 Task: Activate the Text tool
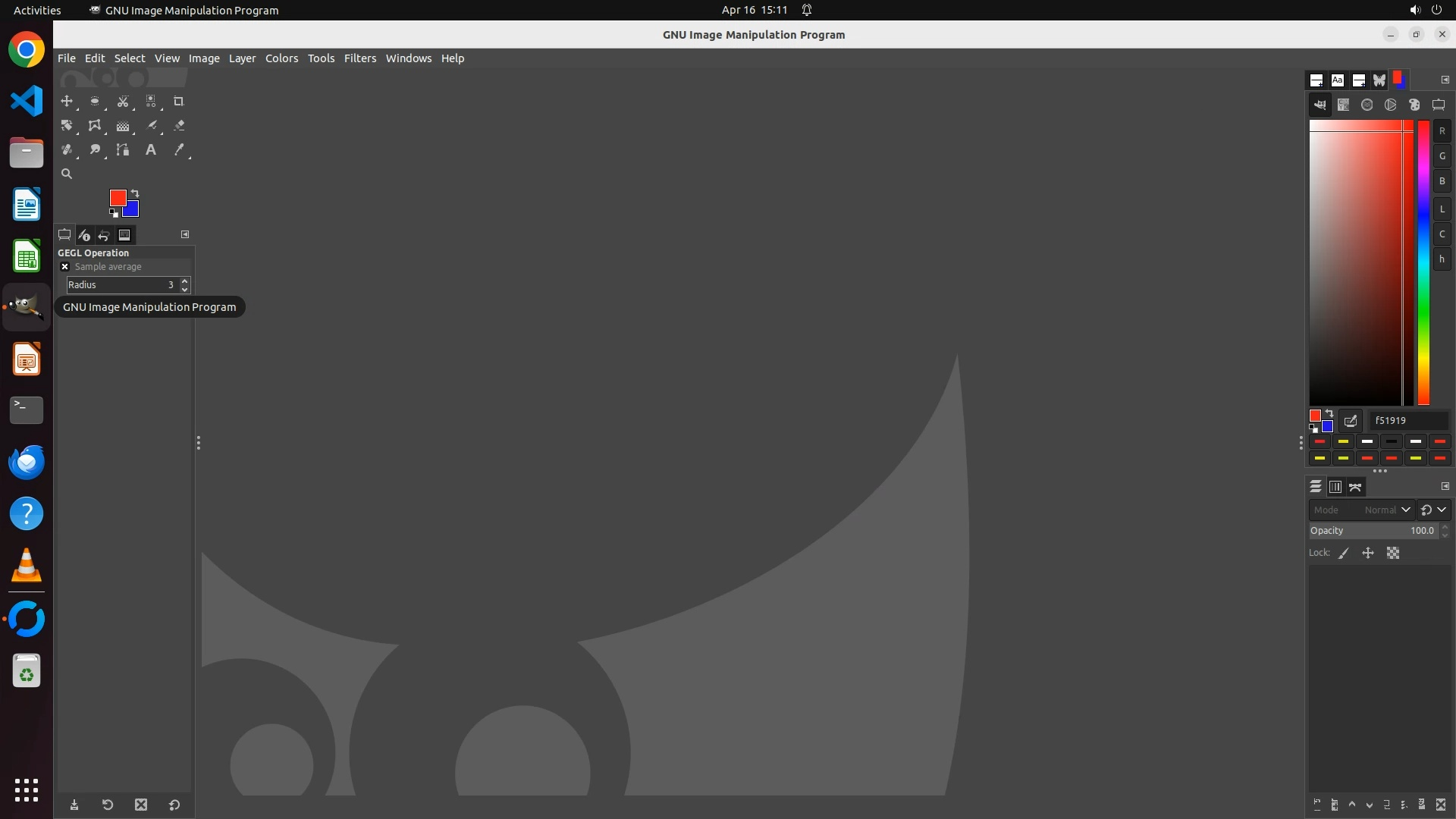pyautogui.click(x=151, y=150)
